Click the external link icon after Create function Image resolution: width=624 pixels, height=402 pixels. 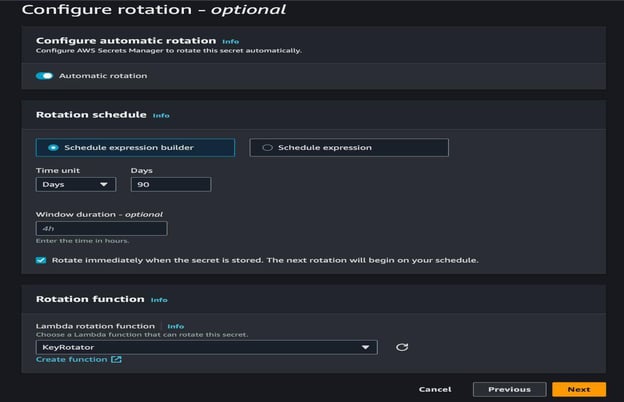coord(116,359)
